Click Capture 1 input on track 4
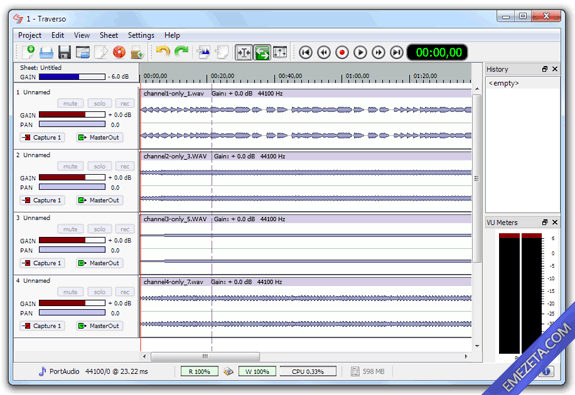Image resolution: width=575 pixels, height=395 pixels. tap(42, 326)
